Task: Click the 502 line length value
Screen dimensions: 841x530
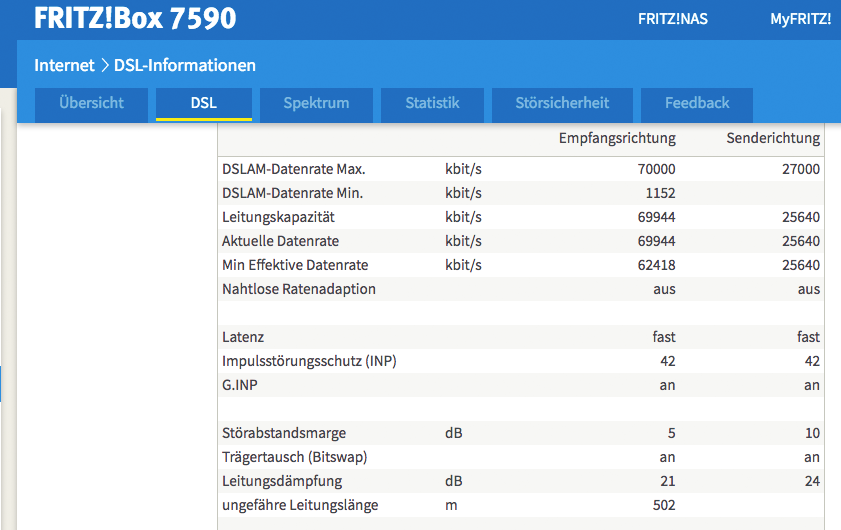Action: click(664, 505)
